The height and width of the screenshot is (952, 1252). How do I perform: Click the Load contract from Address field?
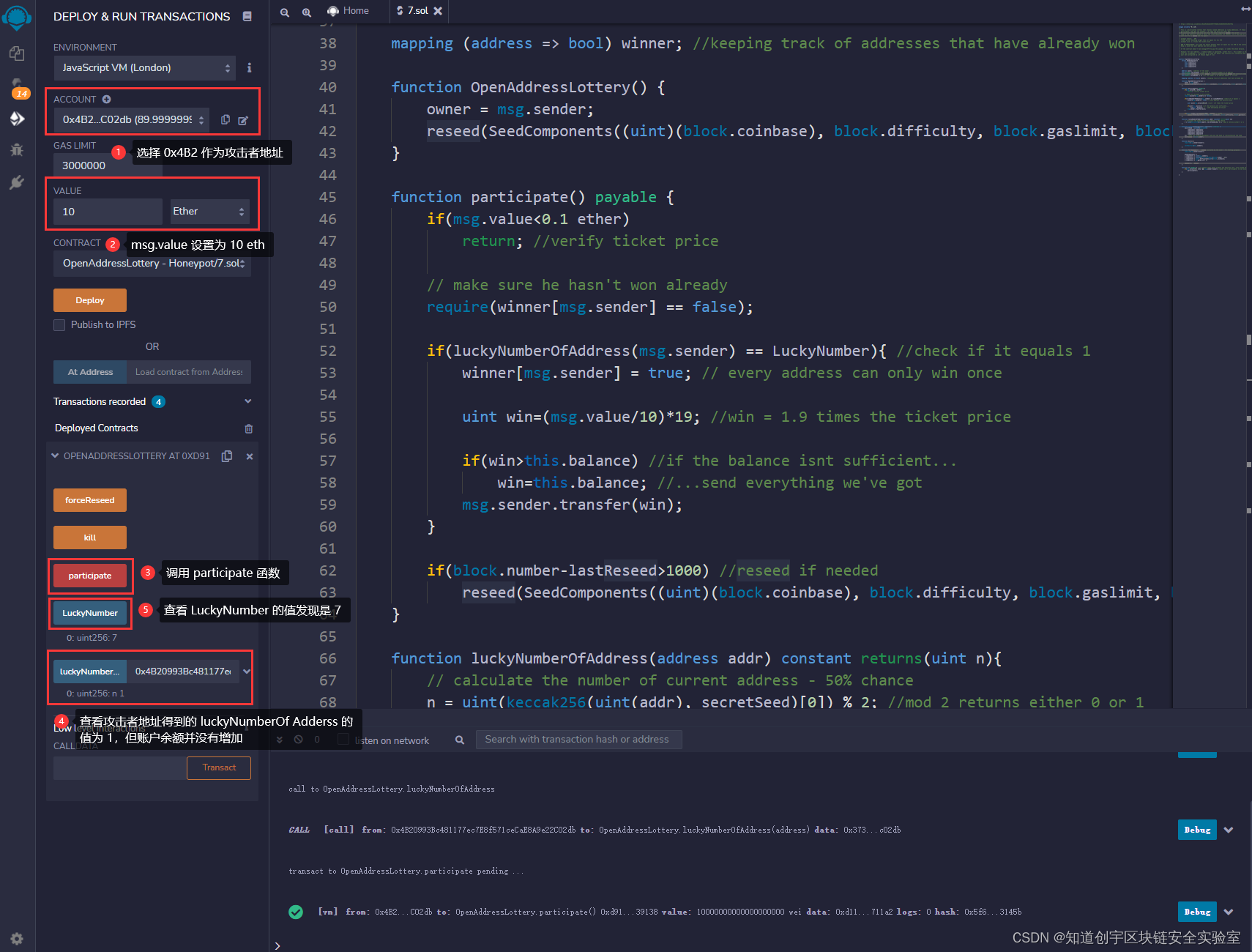pyautogui.click(x=189, y=372)
